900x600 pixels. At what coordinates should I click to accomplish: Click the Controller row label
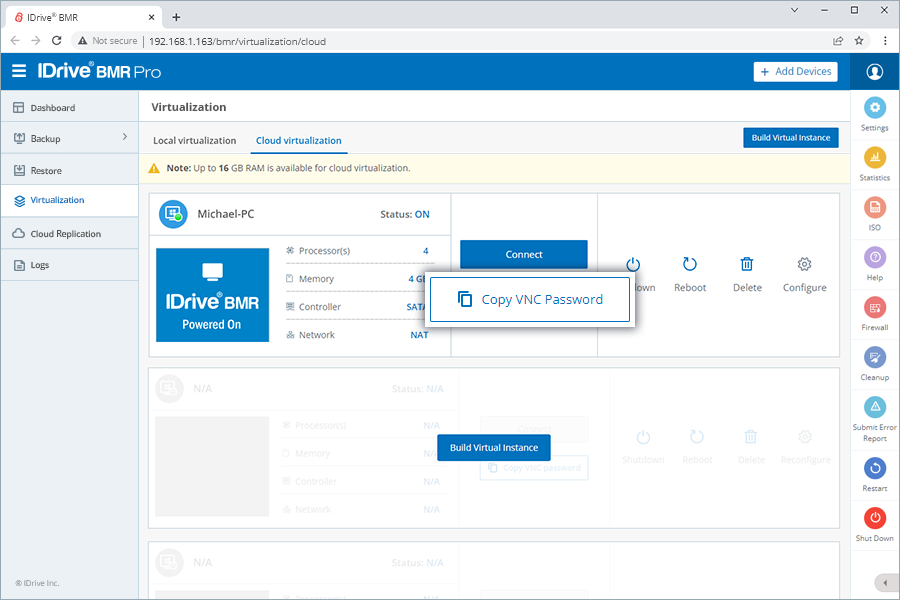coord(320,307)
